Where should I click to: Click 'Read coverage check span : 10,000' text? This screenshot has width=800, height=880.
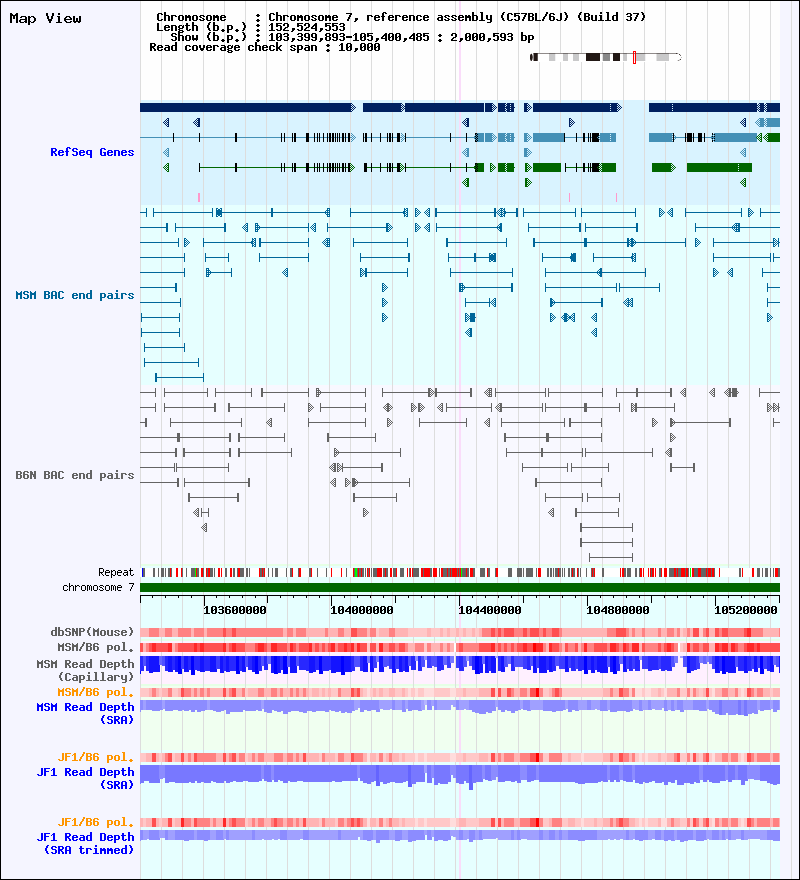(264, 48)
